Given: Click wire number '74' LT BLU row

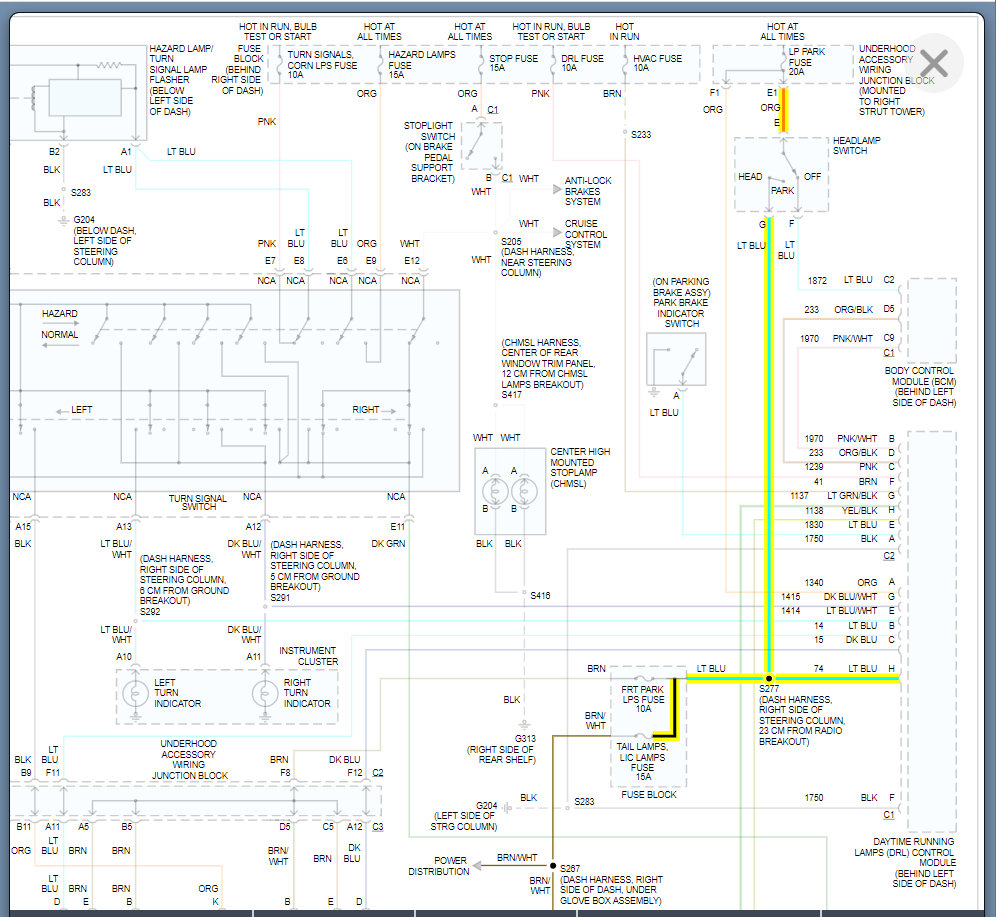Looking at the screenshot, I should coord(818,669).
